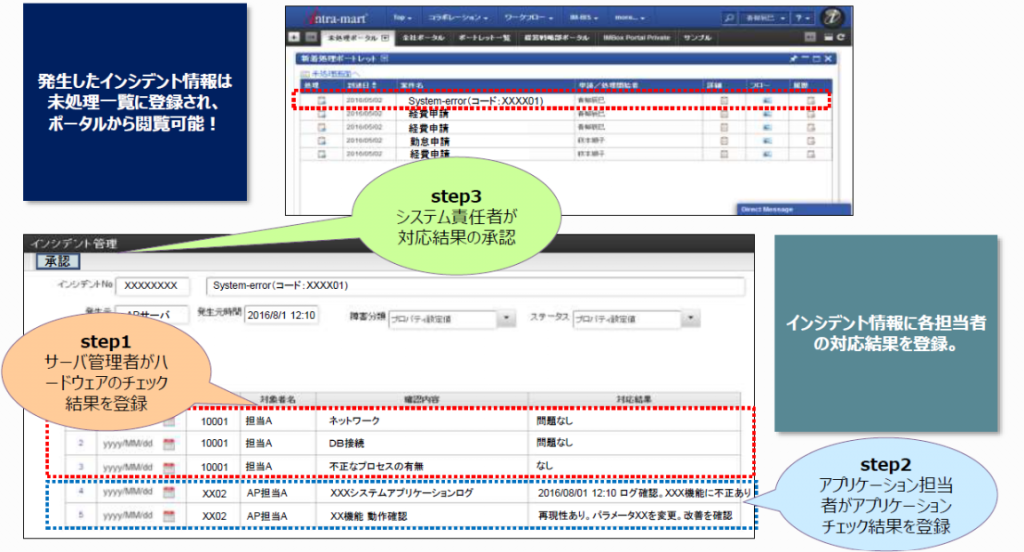This screenshot has height=552, width=1024.
Task: Switch to the 全社ポータル tab
Action: [x=423, y=38]
